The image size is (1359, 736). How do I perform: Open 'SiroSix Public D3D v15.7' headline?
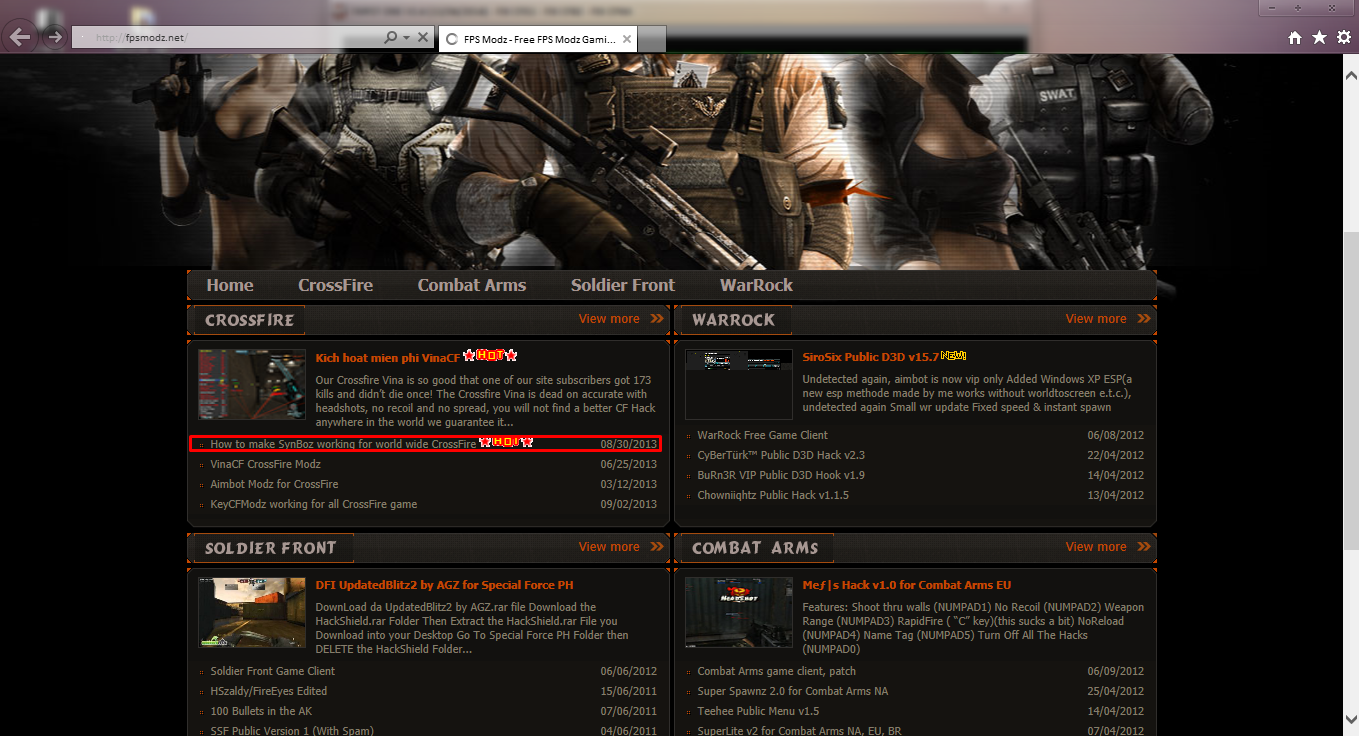[x=870, y=357]
